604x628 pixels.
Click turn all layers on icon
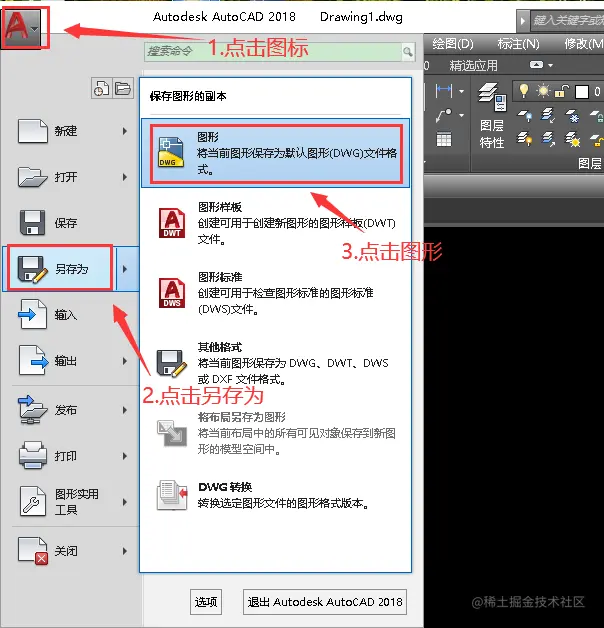[524, 139]
